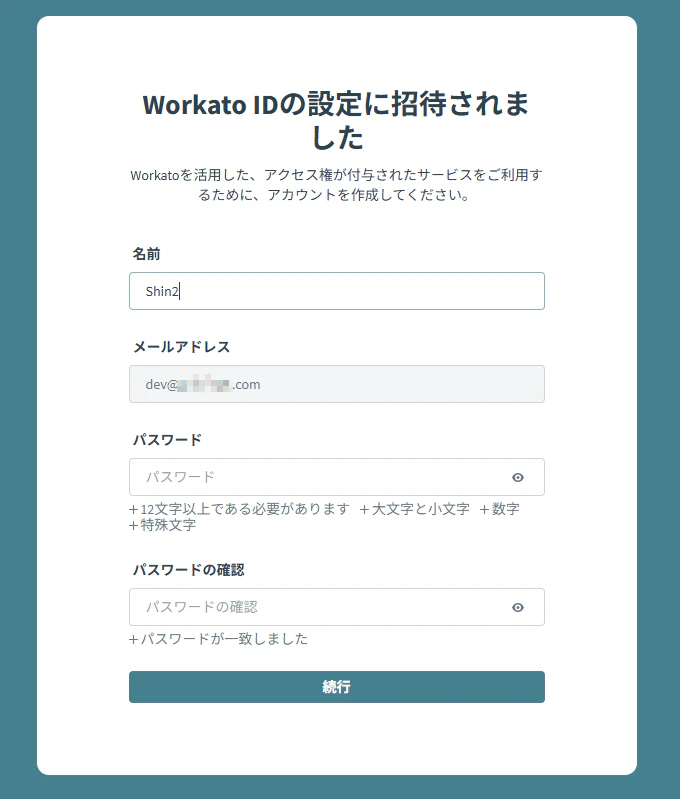
Task: Click the パスワード label above the field
Action: (x=167, y=440)
